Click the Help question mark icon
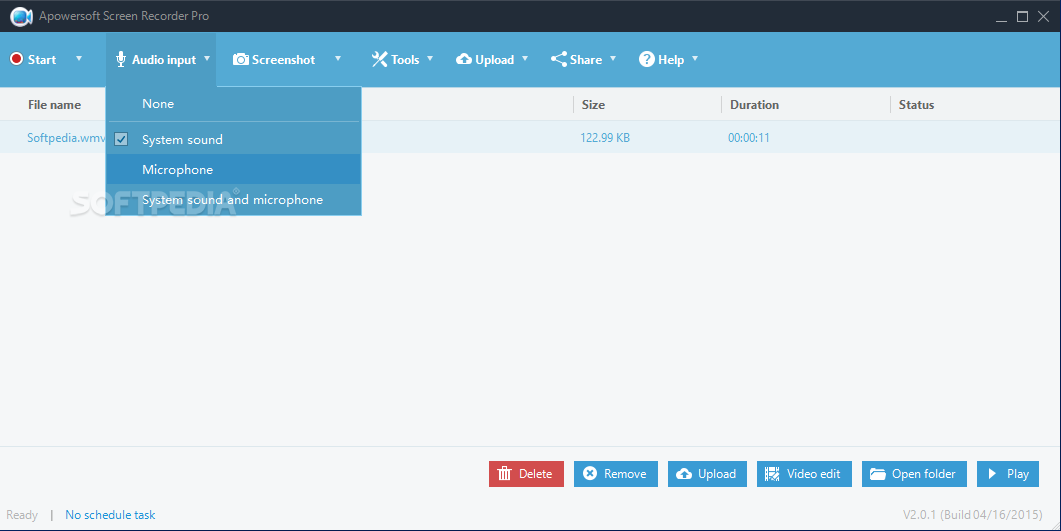This screenshot has height=531, width=1061. point(646,60)
